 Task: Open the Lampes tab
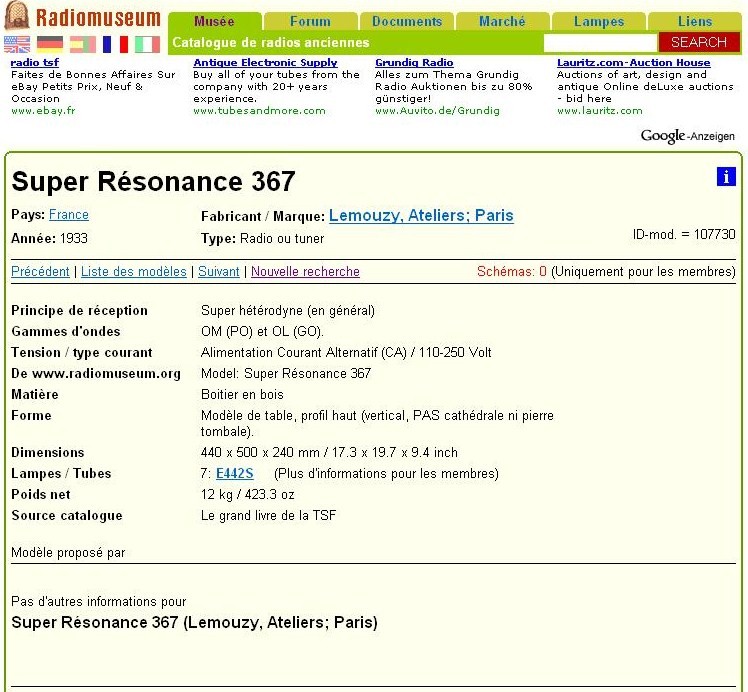click(x=599, y=21)
